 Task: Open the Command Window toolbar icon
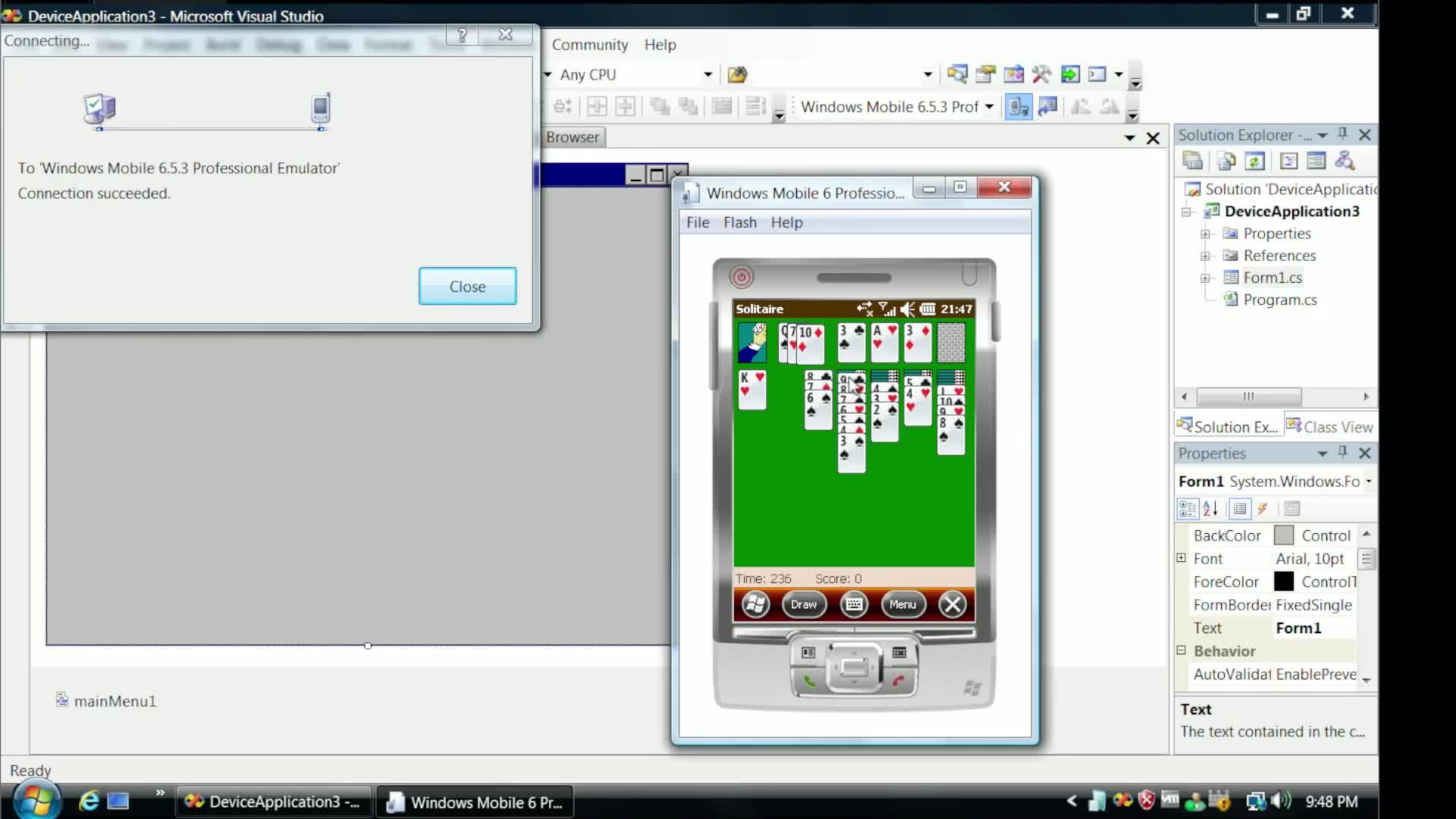tap(1097, 74)
